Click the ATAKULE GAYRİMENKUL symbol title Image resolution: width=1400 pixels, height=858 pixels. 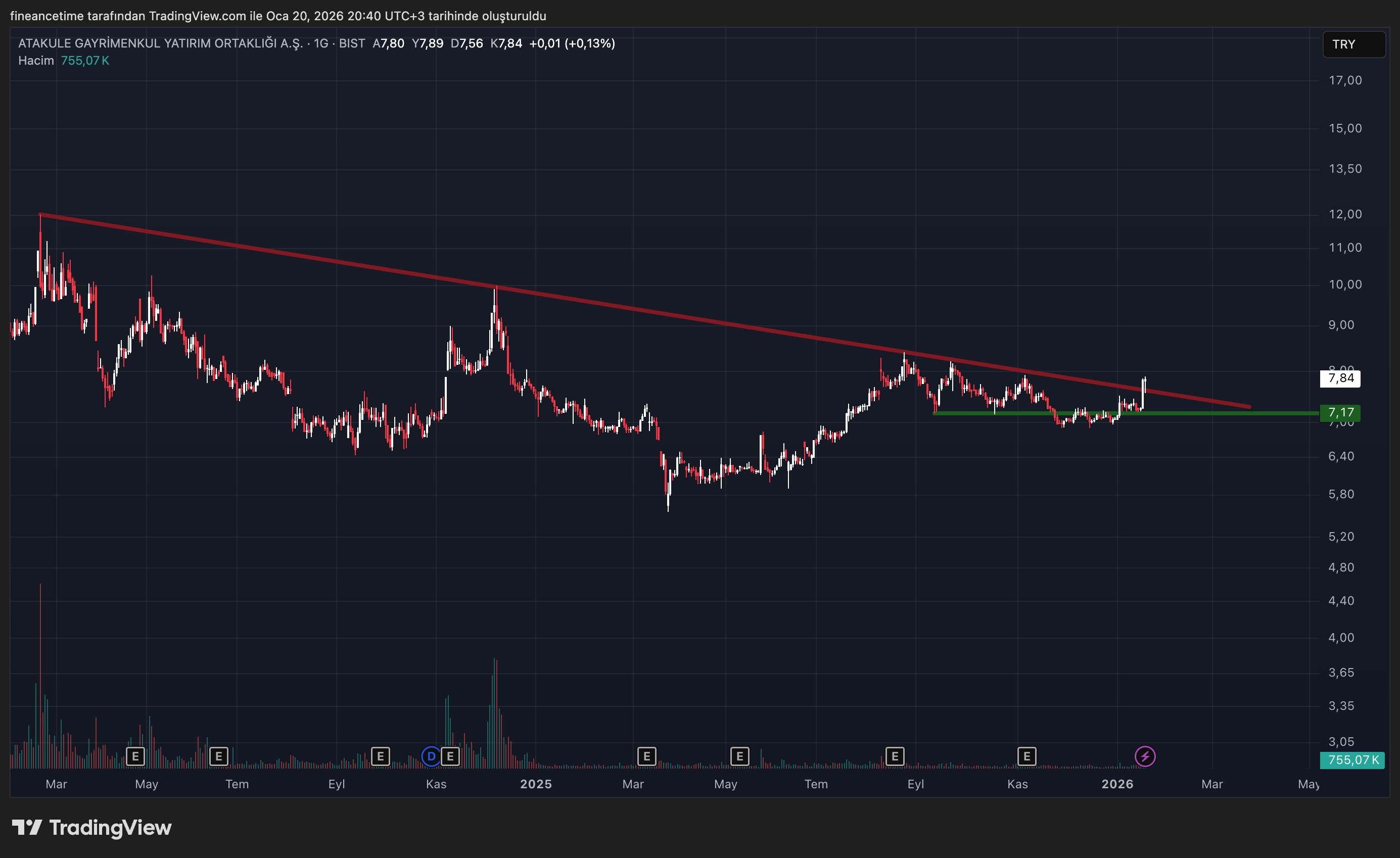click(x=160, y=44)
